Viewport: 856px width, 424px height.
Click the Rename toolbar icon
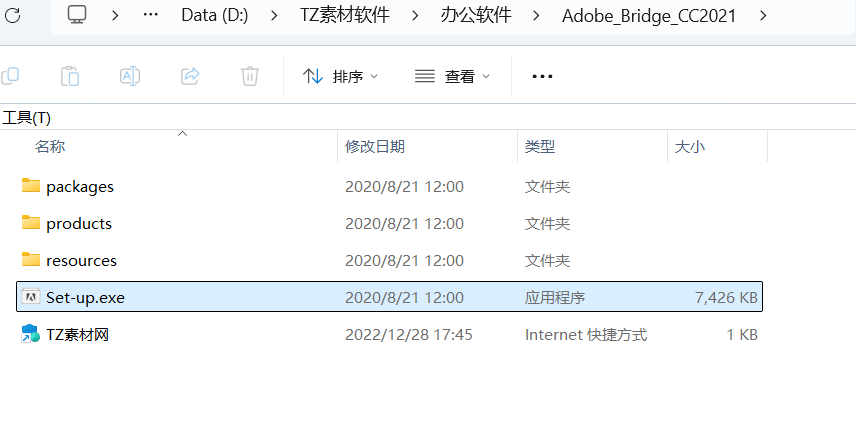tap(130, 76)
